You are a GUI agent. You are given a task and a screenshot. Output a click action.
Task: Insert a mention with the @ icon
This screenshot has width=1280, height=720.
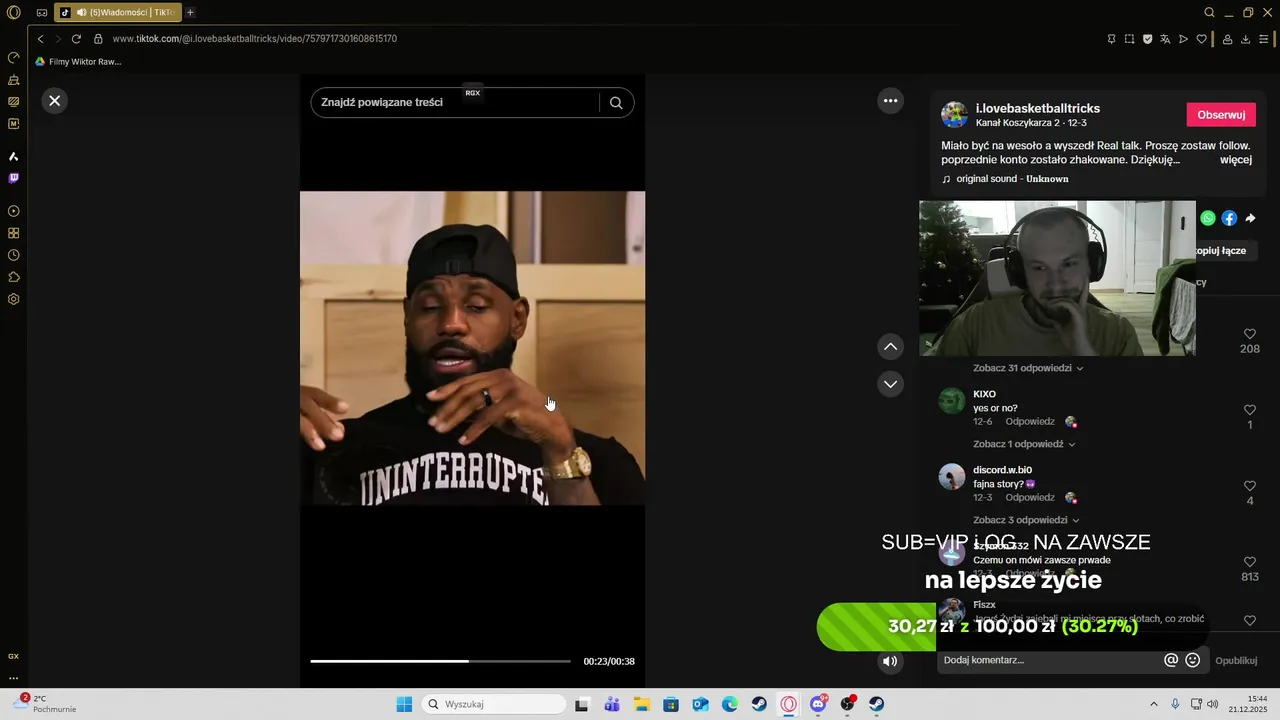coord(1171,660)
